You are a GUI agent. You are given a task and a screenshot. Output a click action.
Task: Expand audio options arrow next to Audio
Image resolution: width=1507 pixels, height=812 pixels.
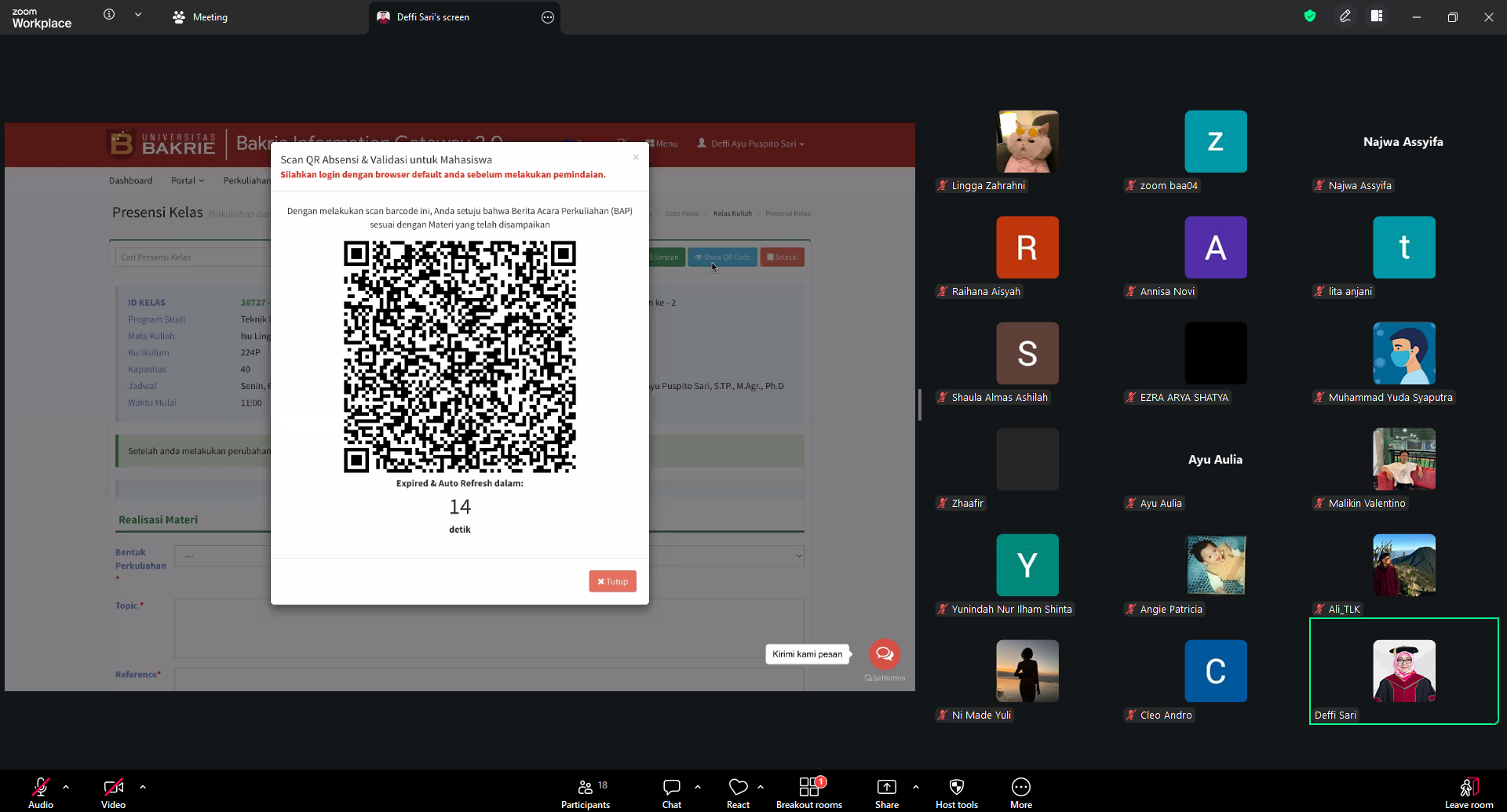66,786
